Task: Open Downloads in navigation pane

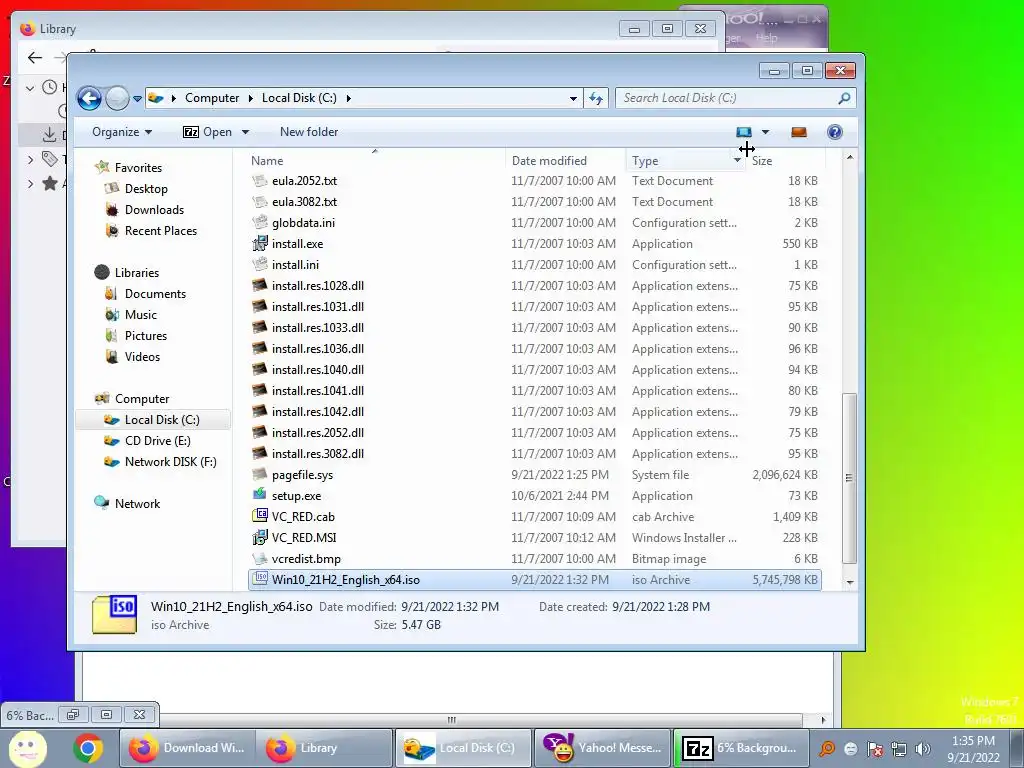Action: [154, 210]
